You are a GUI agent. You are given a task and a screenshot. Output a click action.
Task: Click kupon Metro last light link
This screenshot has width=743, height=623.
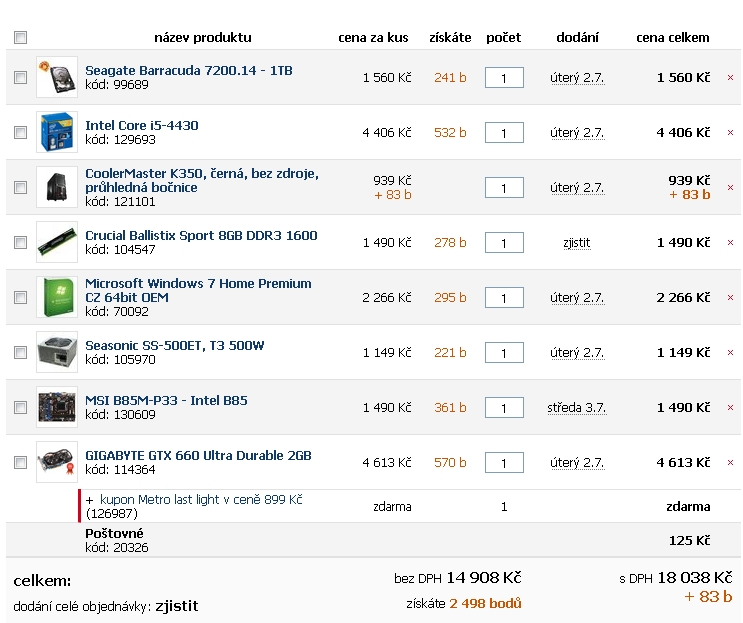(201, 500)
